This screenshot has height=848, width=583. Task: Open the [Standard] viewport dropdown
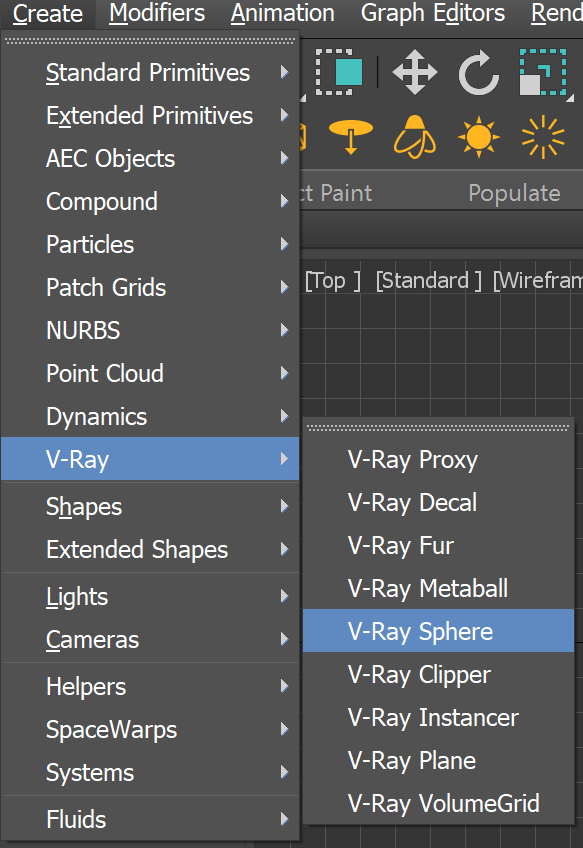click(x=428, y=281)
